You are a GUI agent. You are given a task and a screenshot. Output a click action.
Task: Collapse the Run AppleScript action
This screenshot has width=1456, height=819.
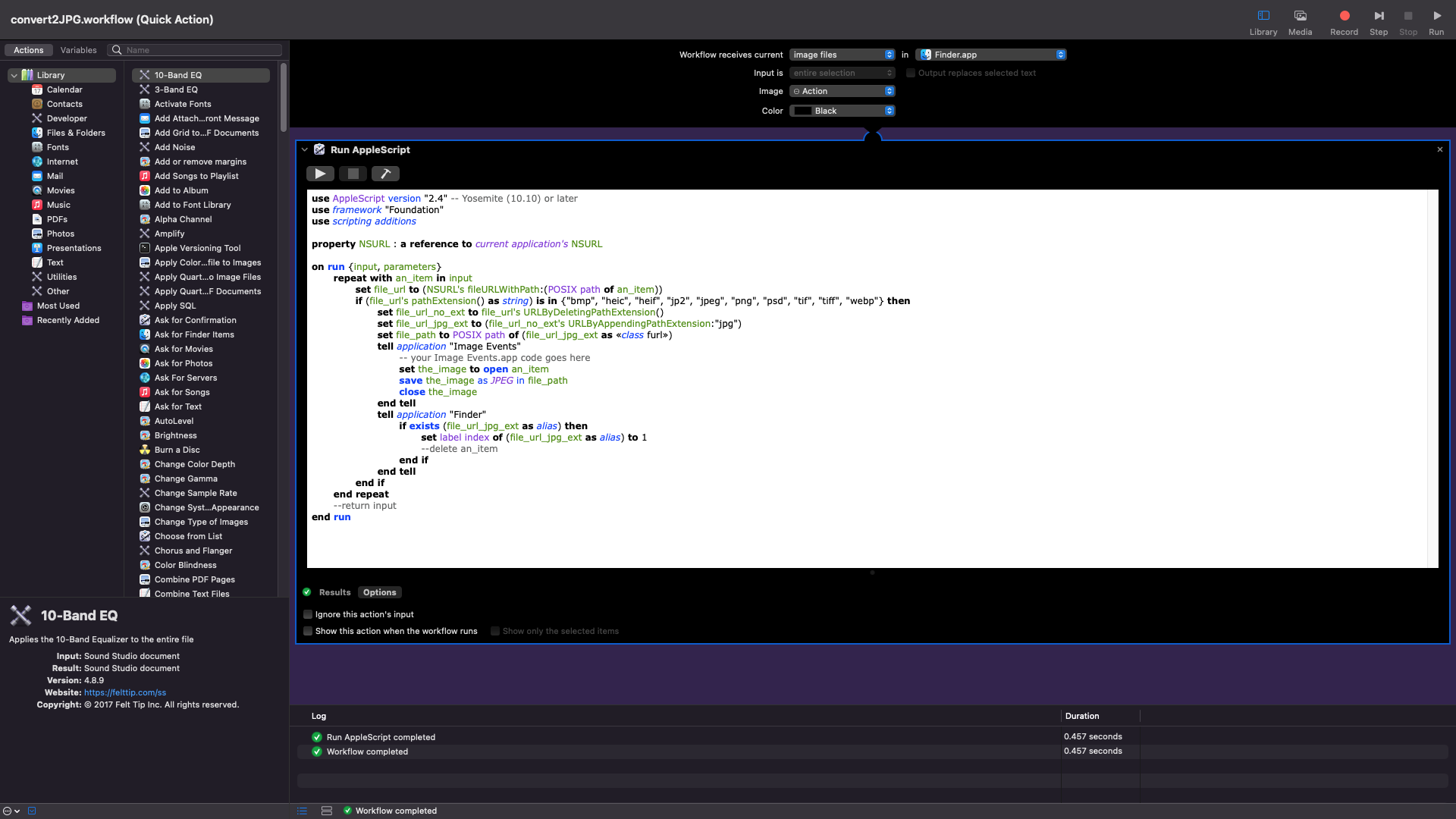[305, 149]
